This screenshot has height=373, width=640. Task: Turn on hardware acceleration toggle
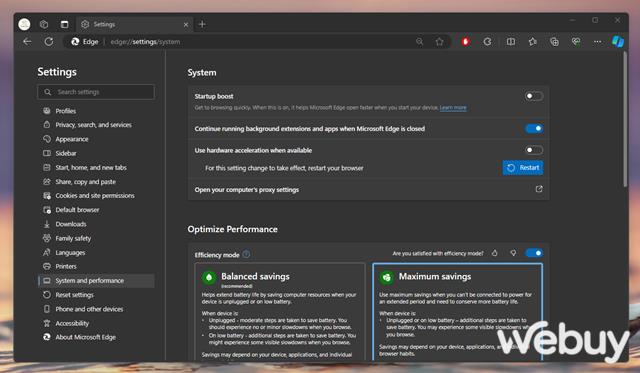point(534,150)
